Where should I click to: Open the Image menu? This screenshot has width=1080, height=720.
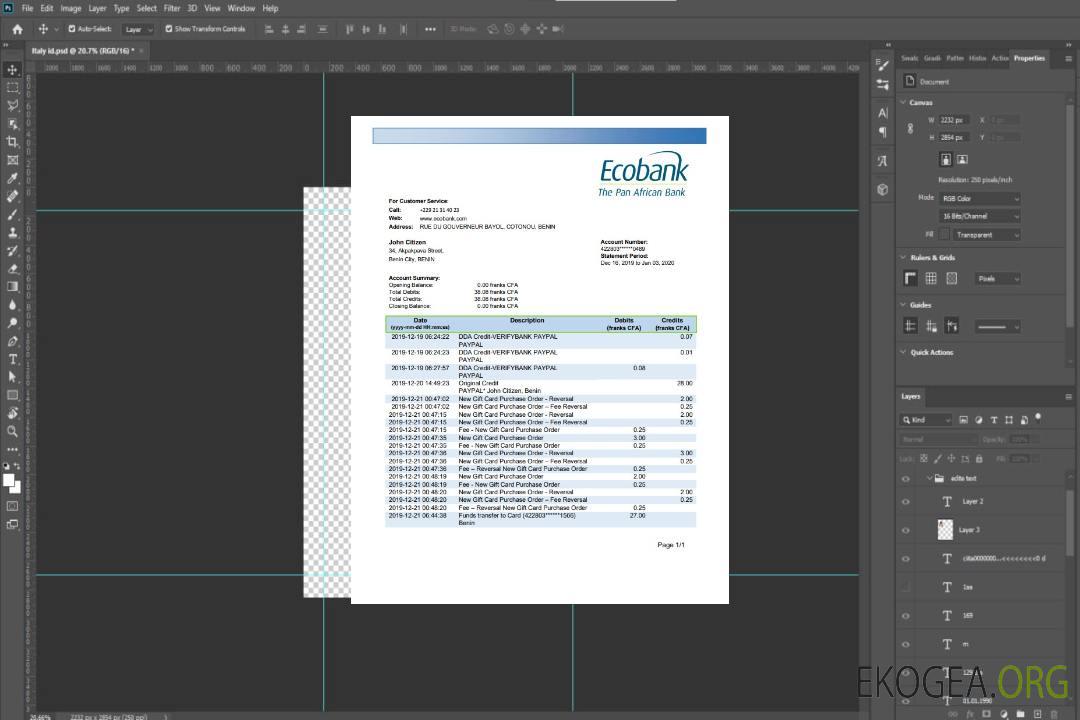71,8
